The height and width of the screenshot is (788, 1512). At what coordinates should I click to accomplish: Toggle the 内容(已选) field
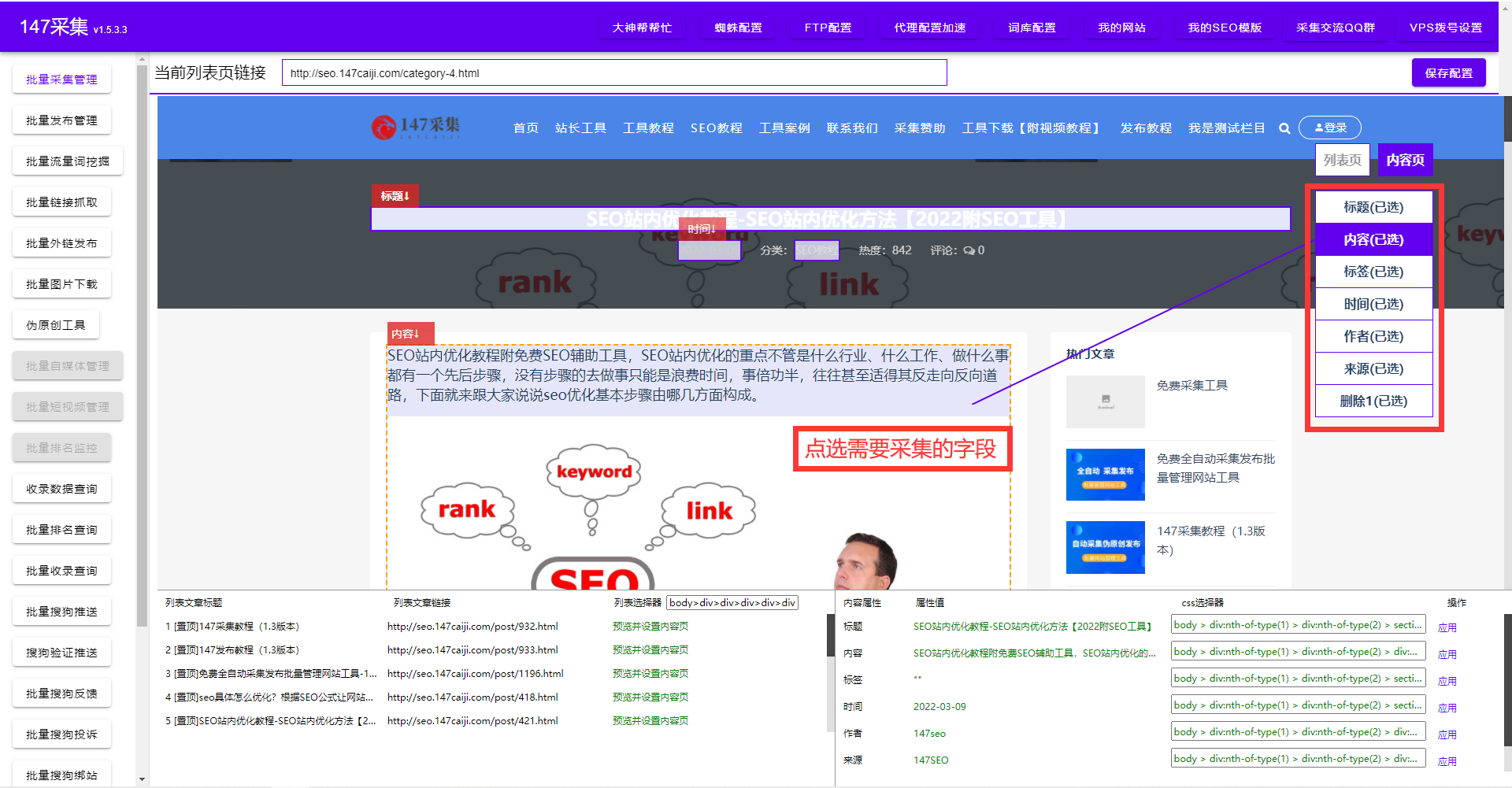1373,239
